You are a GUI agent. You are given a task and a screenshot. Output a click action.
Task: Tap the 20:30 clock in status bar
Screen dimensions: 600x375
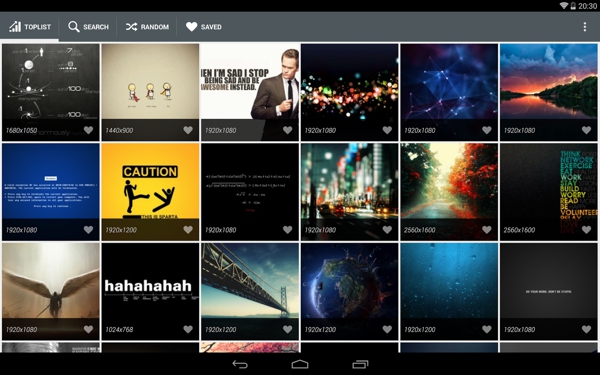pos(587,6)
